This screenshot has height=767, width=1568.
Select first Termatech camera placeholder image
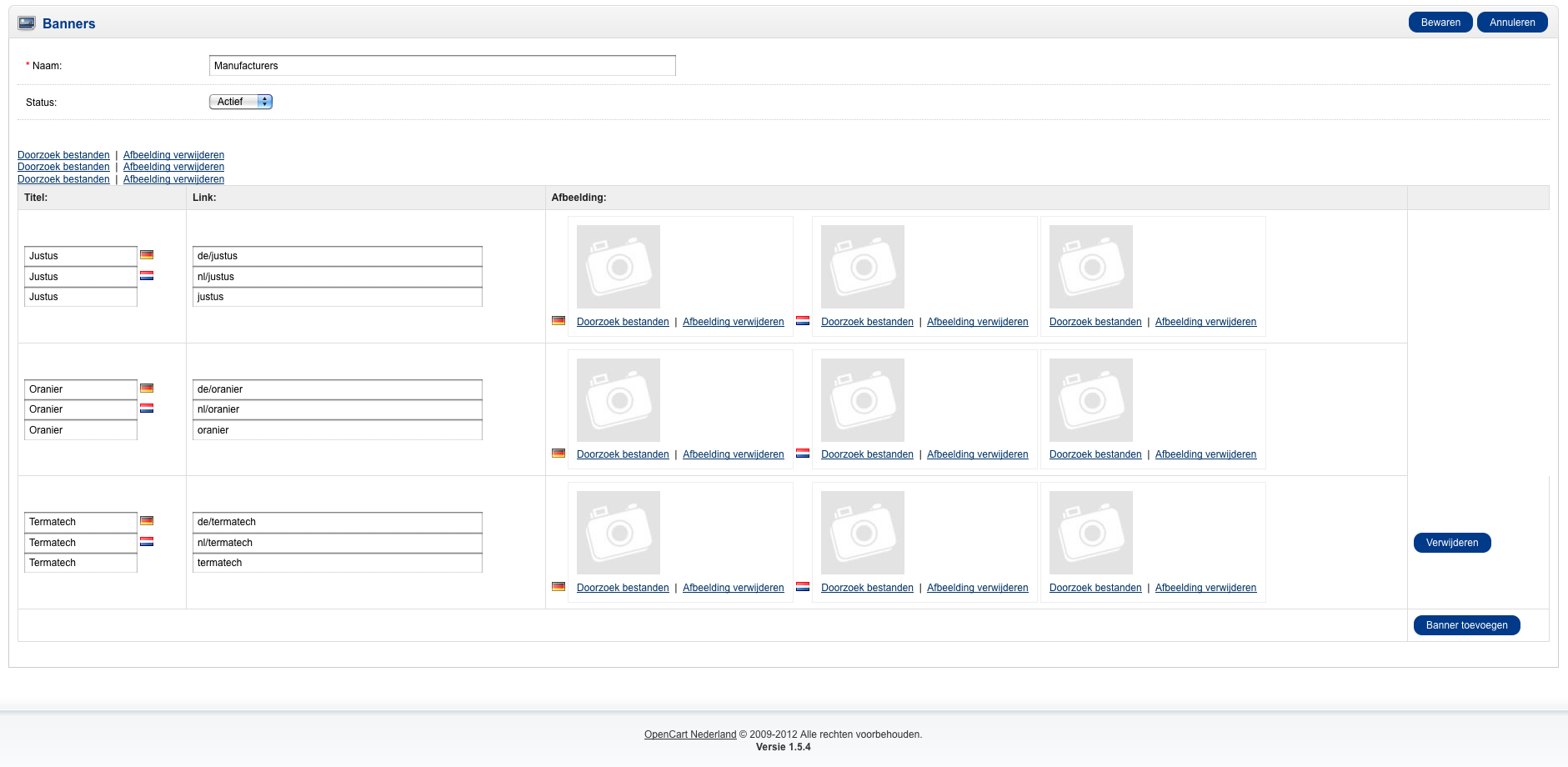point(619,533)
